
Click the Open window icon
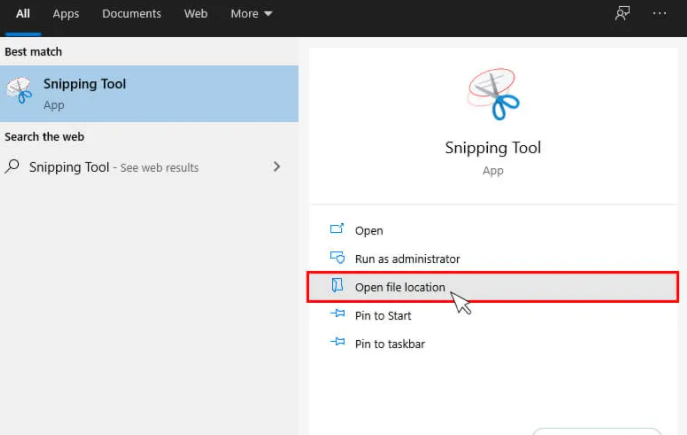337,229
